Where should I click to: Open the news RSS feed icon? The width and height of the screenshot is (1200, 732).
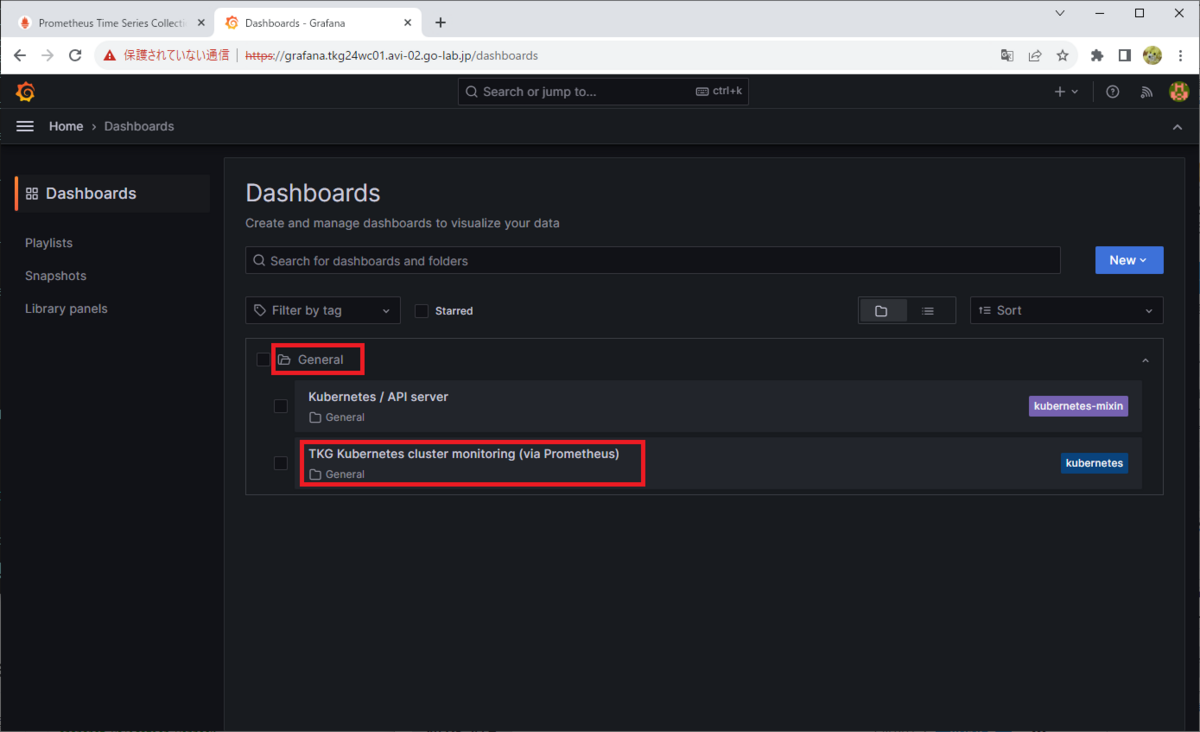(1146, 92)
